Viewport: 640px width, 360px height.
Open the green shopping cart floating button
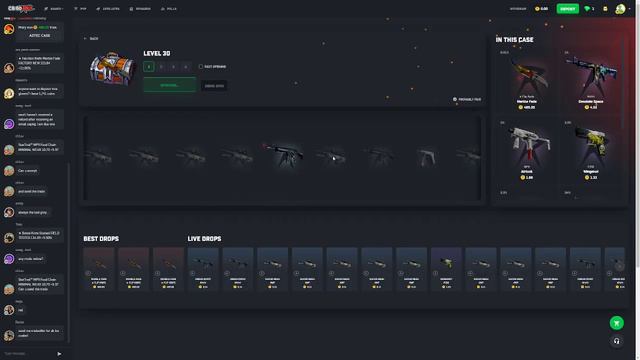pyautogui.click(x=617, y=323)
